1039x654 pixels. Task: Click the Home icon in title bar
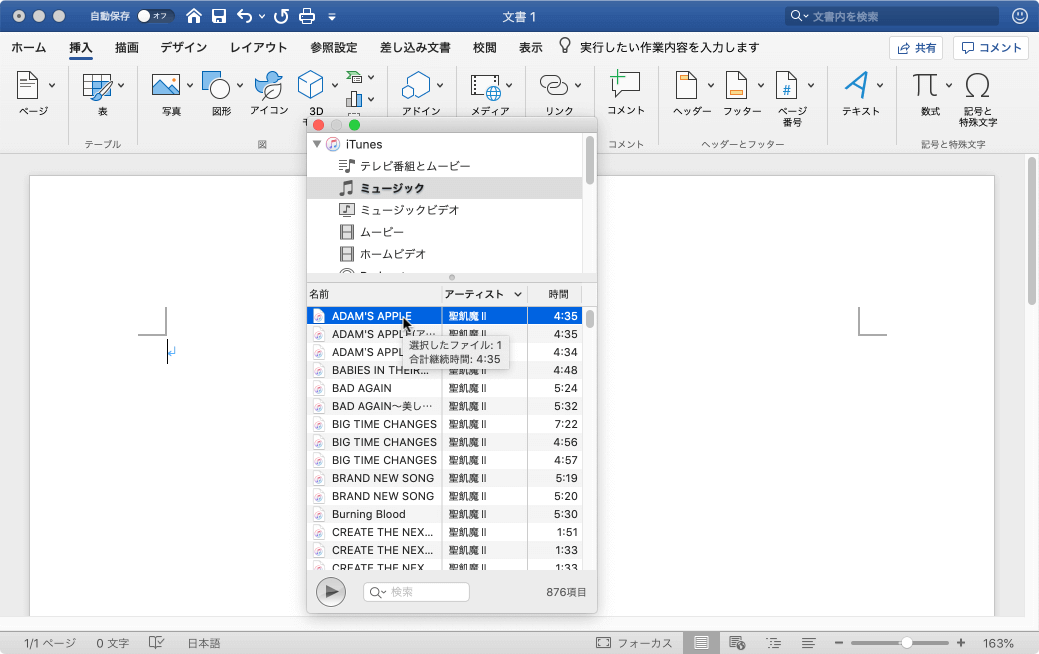point(193,16)
